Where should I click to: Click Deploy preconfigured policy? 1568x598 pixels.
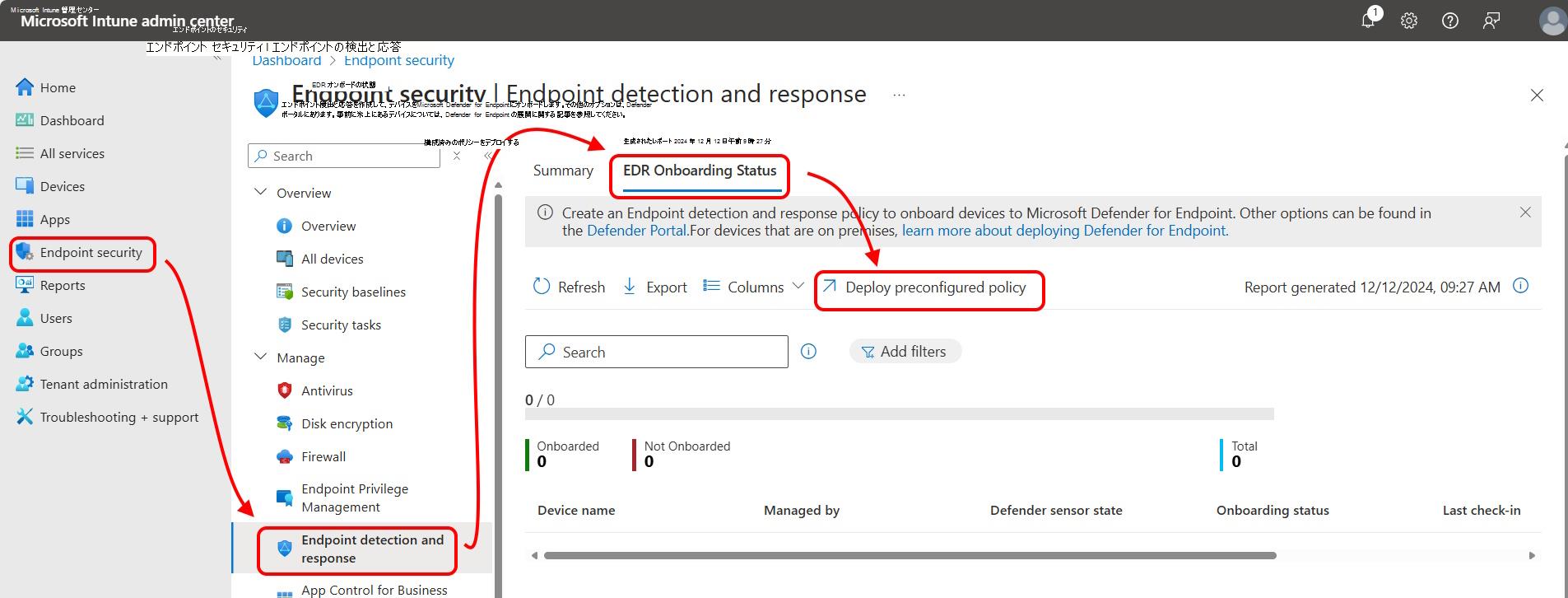(x=924, y=287)
